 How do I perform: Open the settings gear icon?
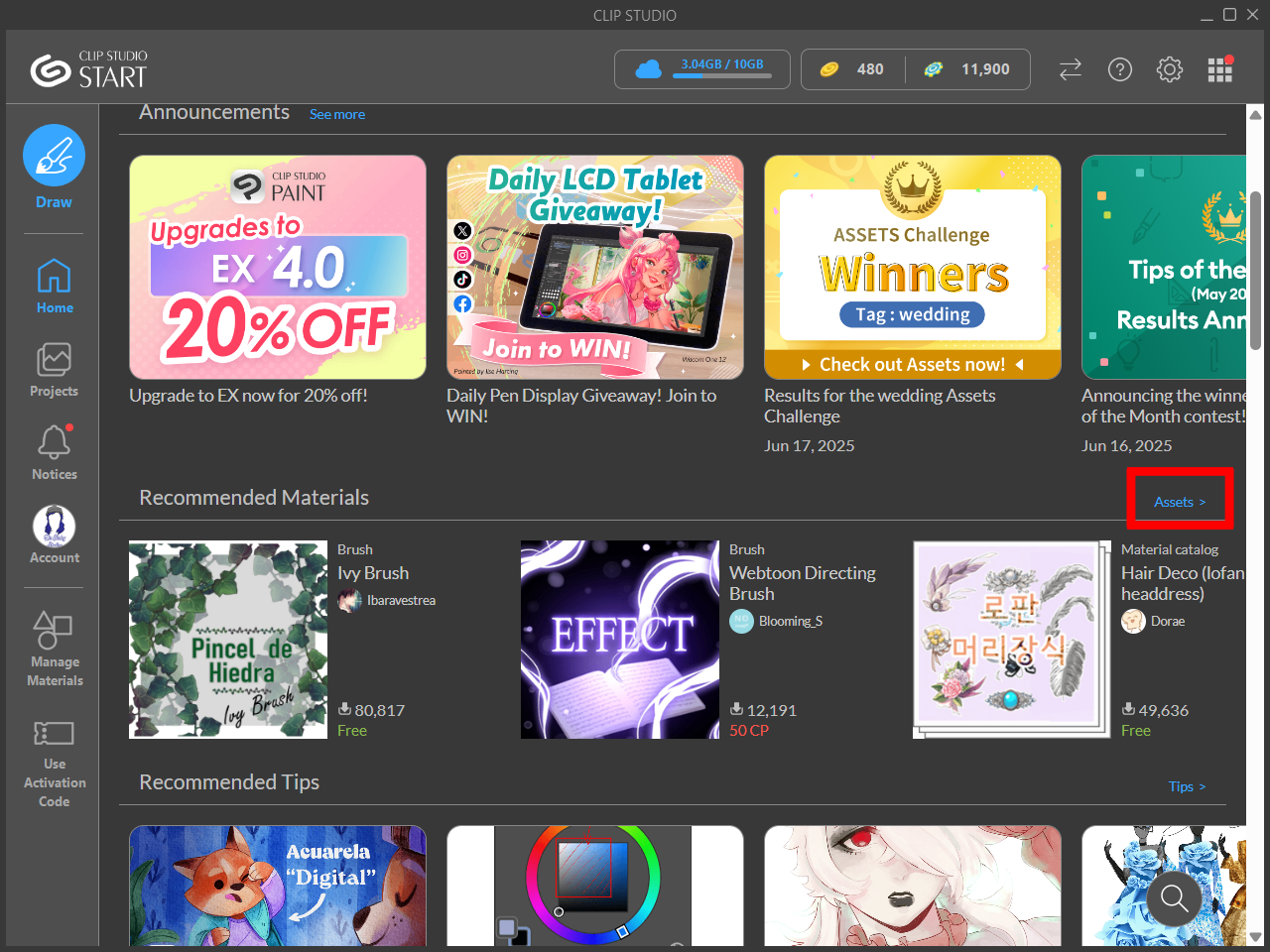(1170, 69)
